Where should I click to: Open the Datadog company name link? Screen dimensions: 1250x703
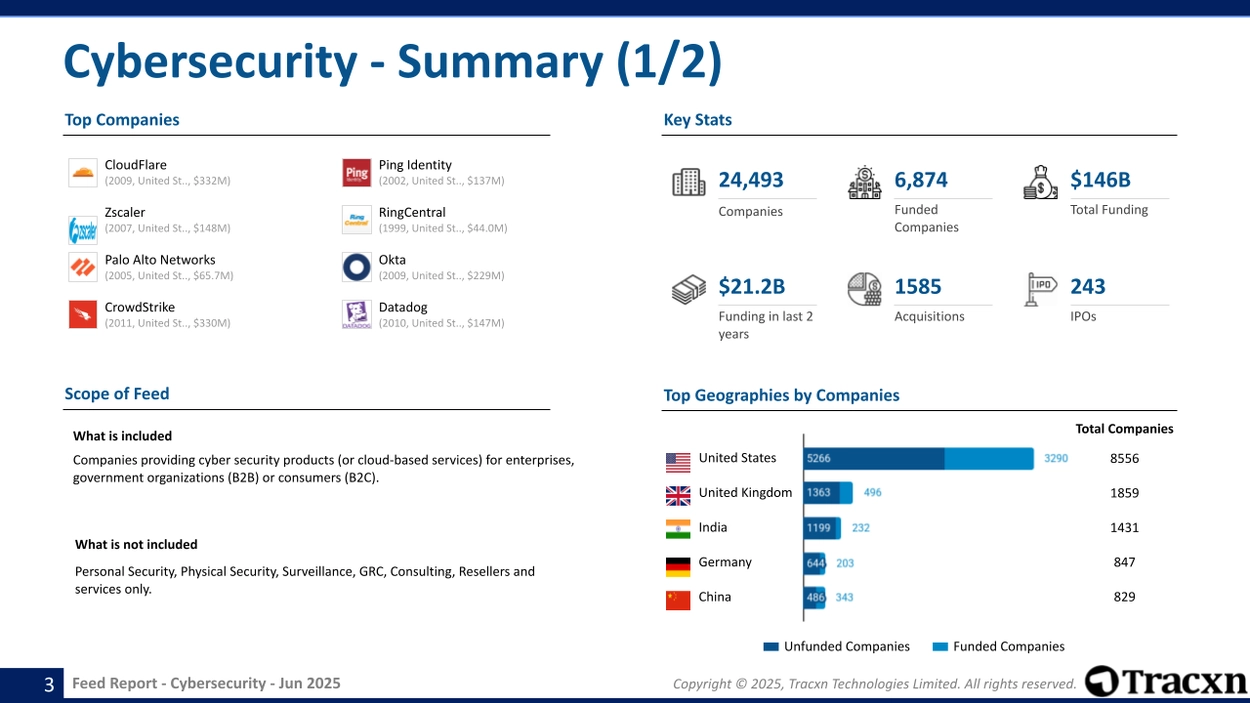pos(403,307)
